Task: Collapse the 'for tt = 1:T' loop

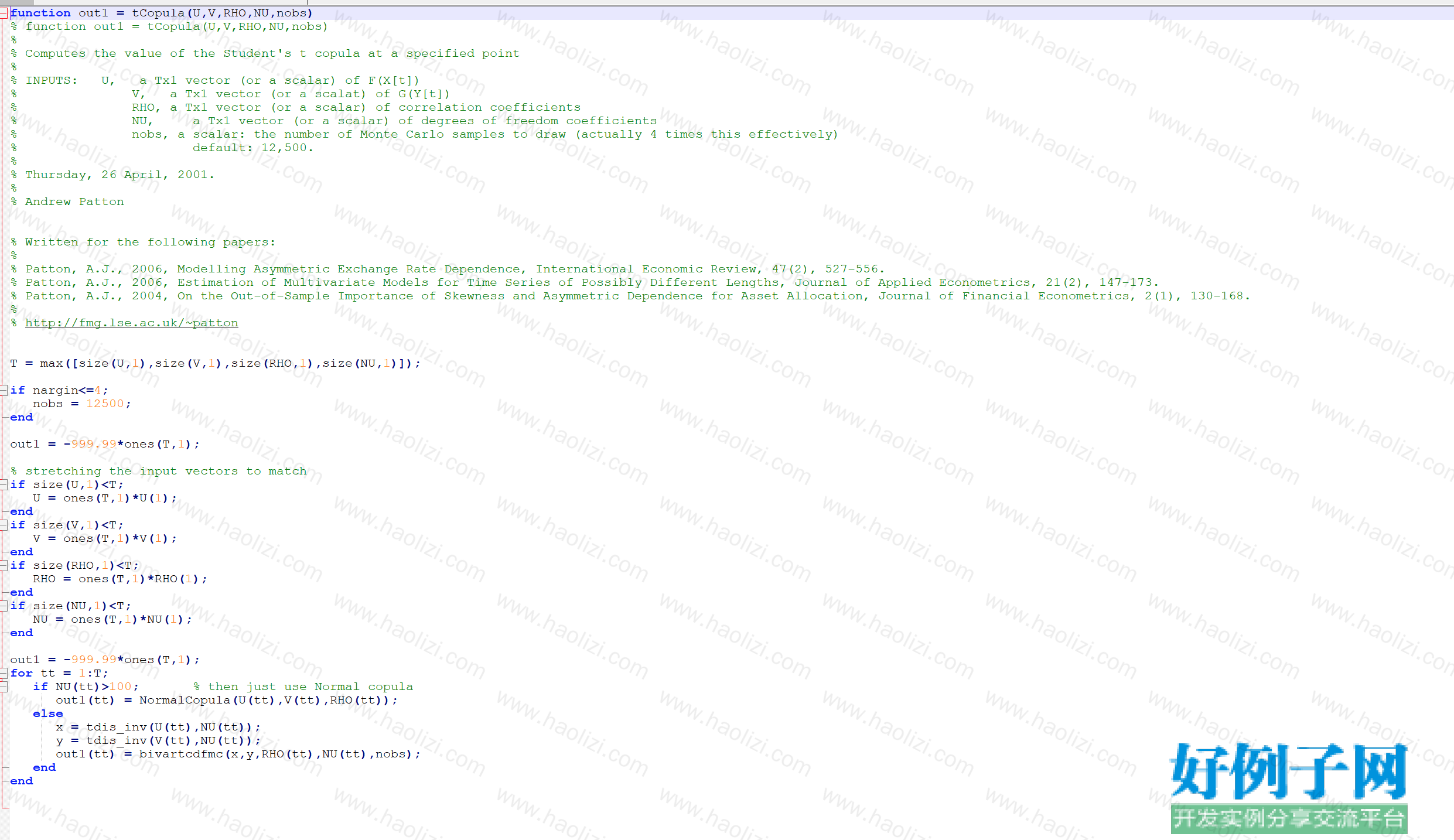Action: pyautogui.click(x=4, y=673)
